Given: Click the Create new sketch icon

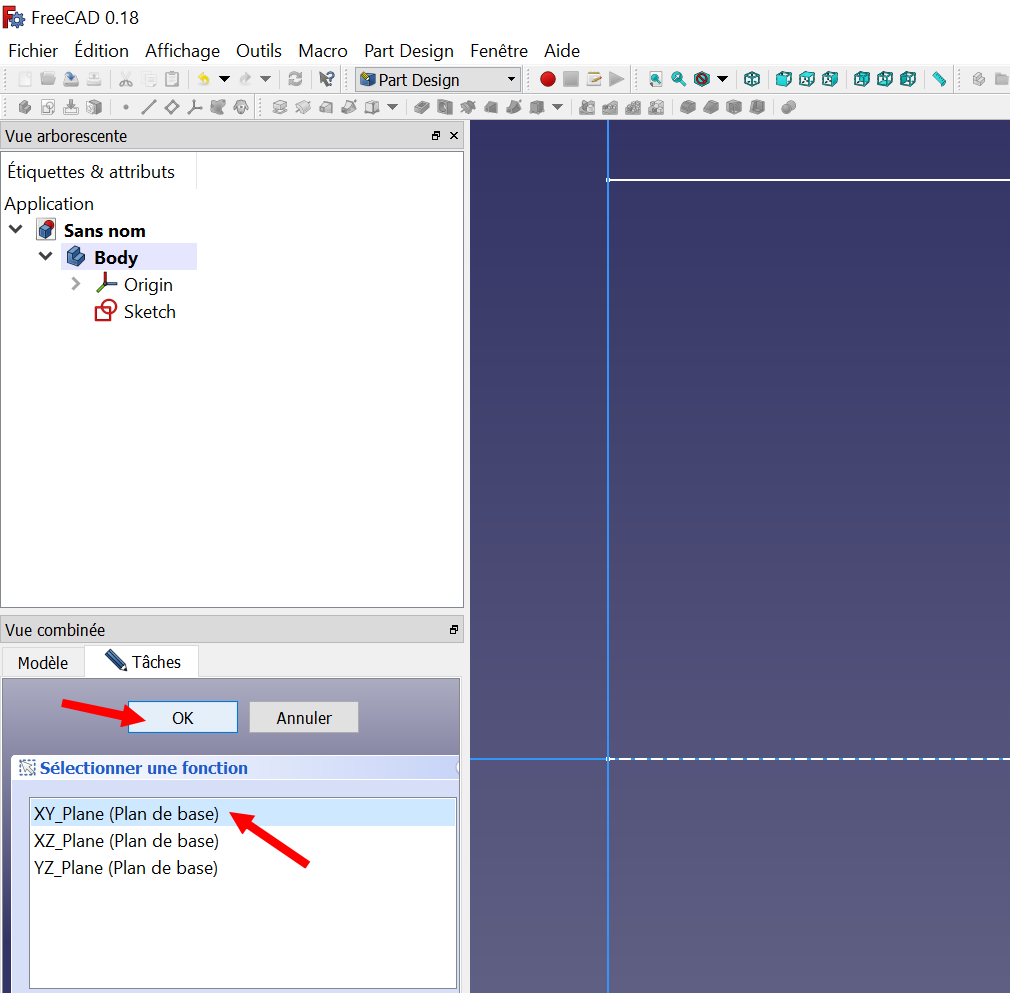Looking at the screenshot, I should (48, 107).
